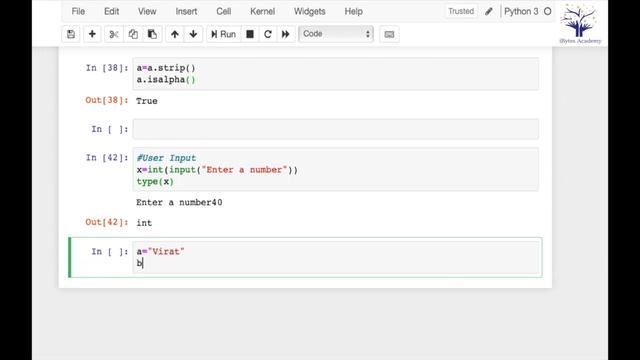
Task: Click the In [42] prompt label
Action: pos(107,158)
